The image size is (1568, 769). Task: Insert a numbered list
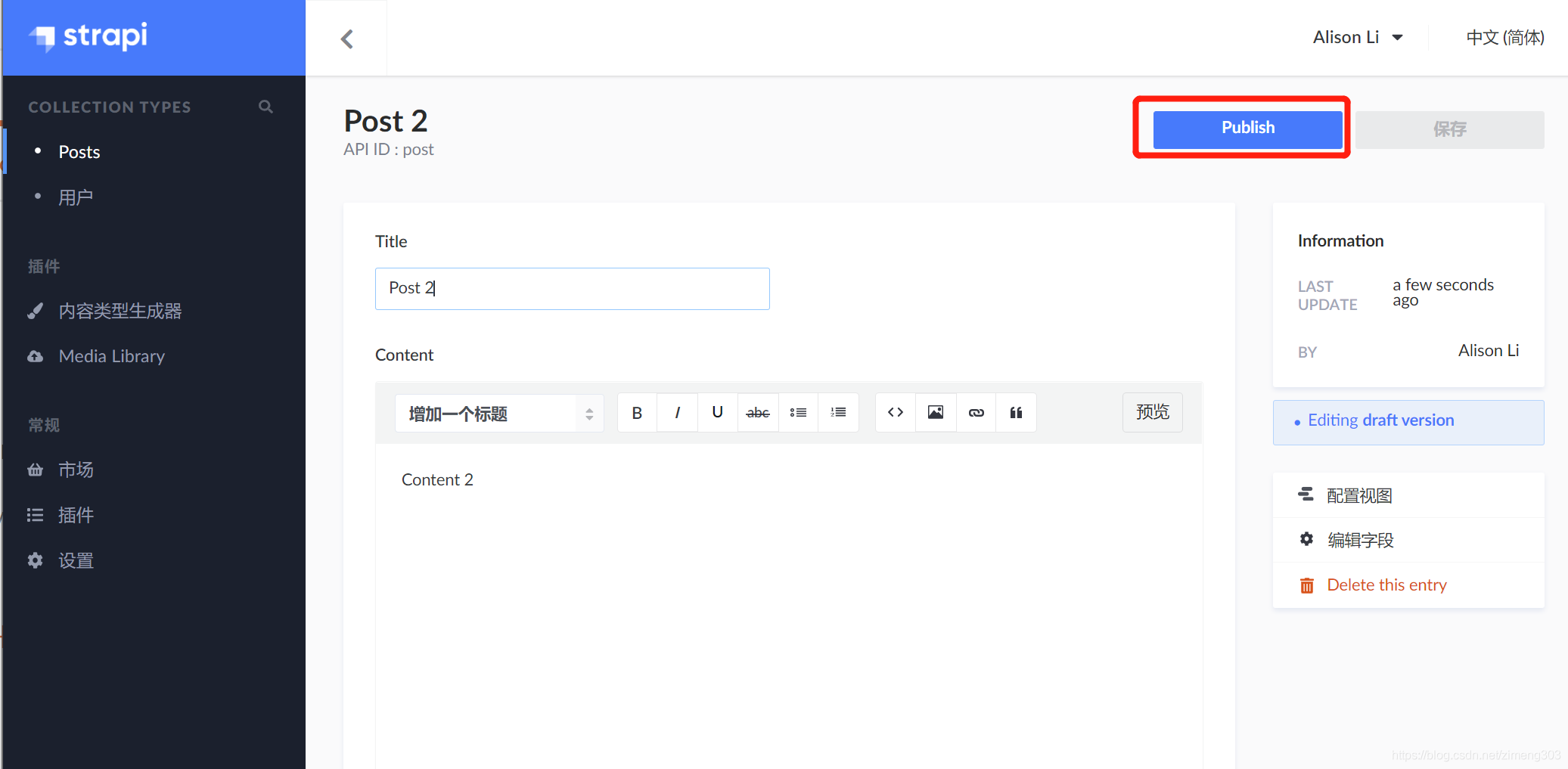tap(838, 413)
